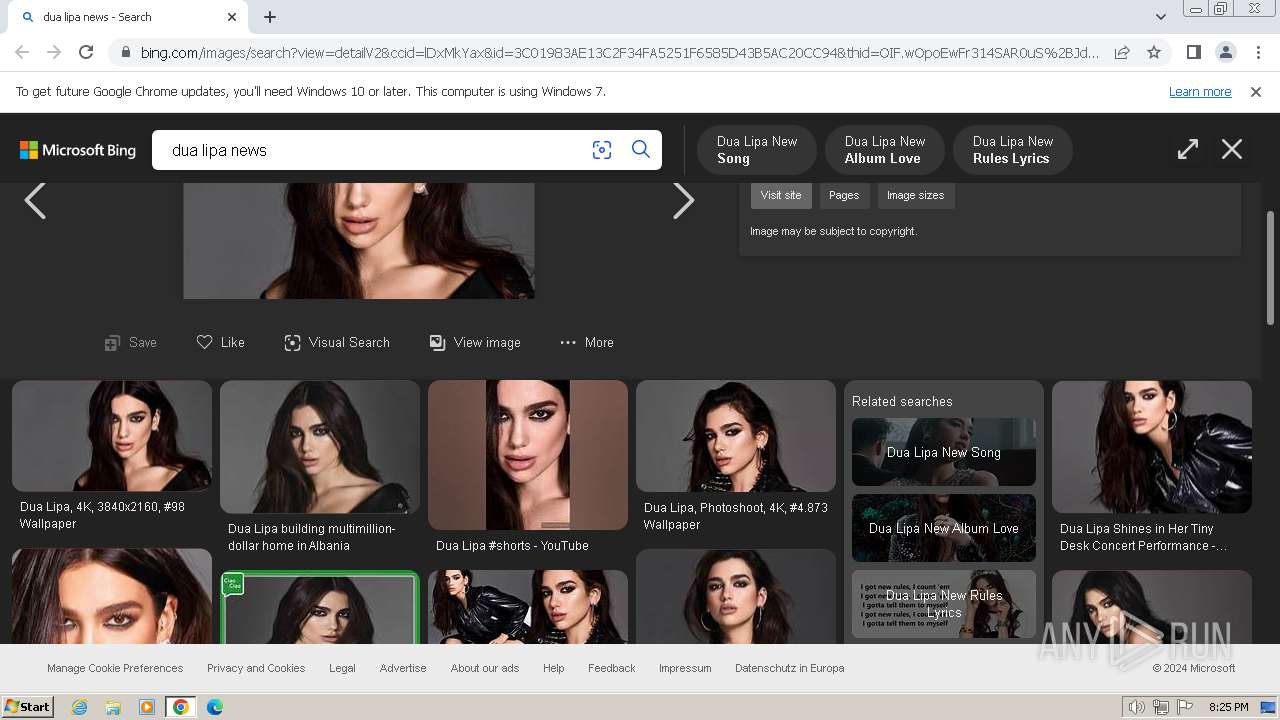Go back with browser back arrow
This screenshot has width=1280, height=720.
pyautogui.click(x=22, y=52)
